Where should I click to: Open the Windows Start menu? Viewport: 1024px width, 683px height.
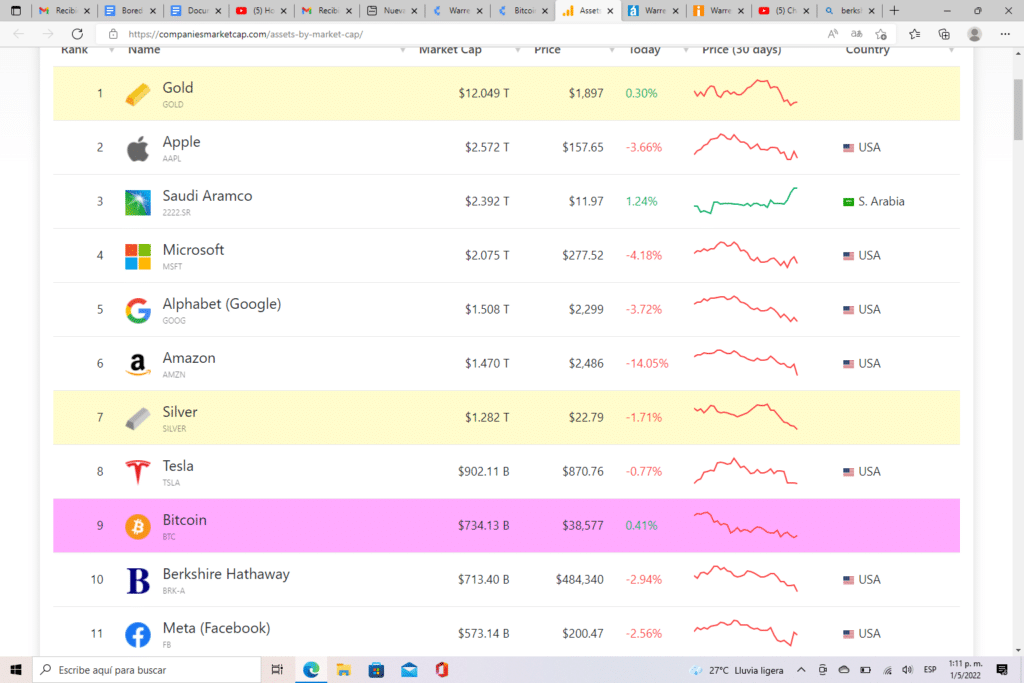[x=16, y=670]
